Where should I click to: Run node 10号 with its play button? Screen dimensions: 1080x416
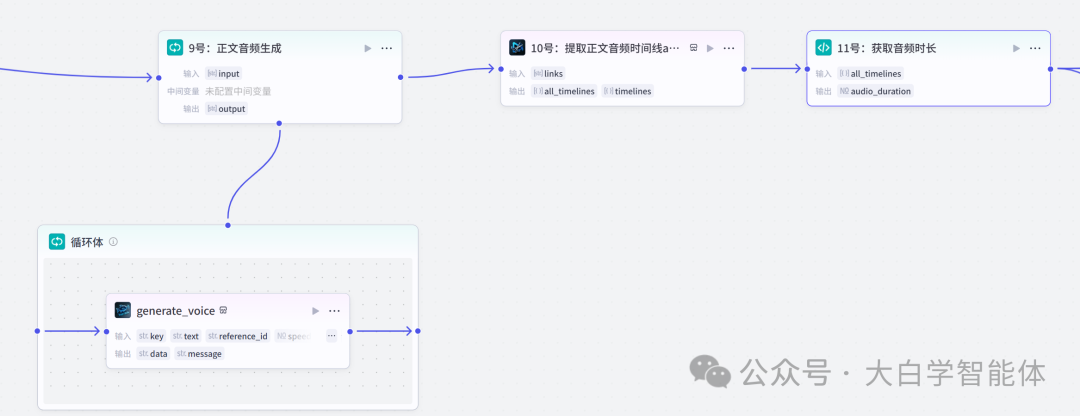[710, 48]
